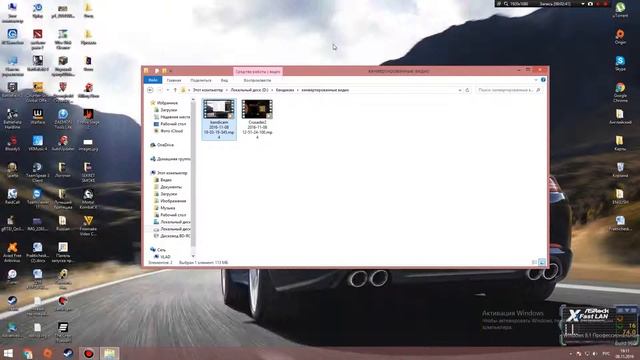Screen dimensions: 640x360
Task: Select Избранное in the navigation pane
Action: point(167,103)
